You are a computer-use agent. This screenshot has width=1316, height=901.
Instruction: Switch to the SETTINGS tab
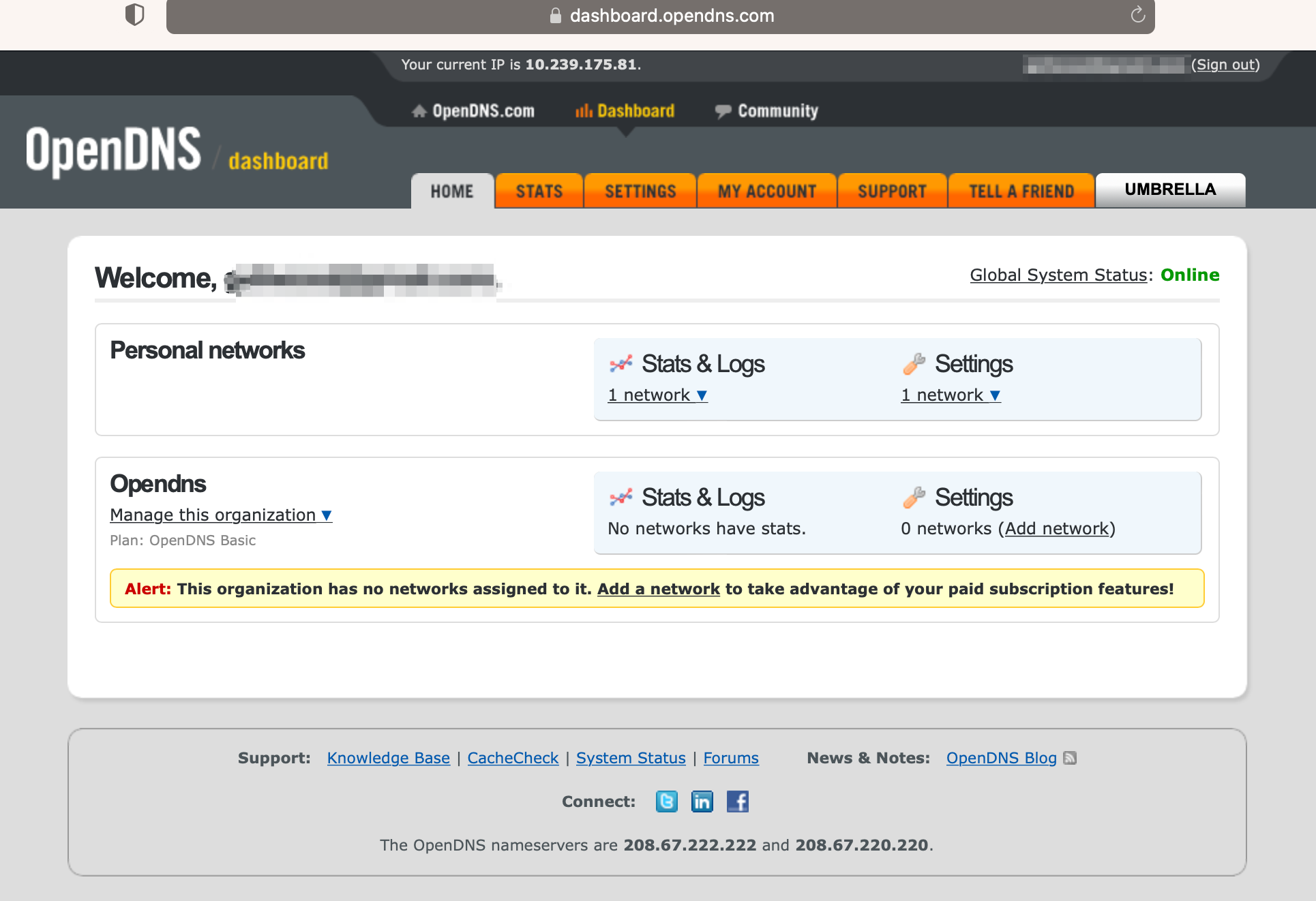pos(640,191)
